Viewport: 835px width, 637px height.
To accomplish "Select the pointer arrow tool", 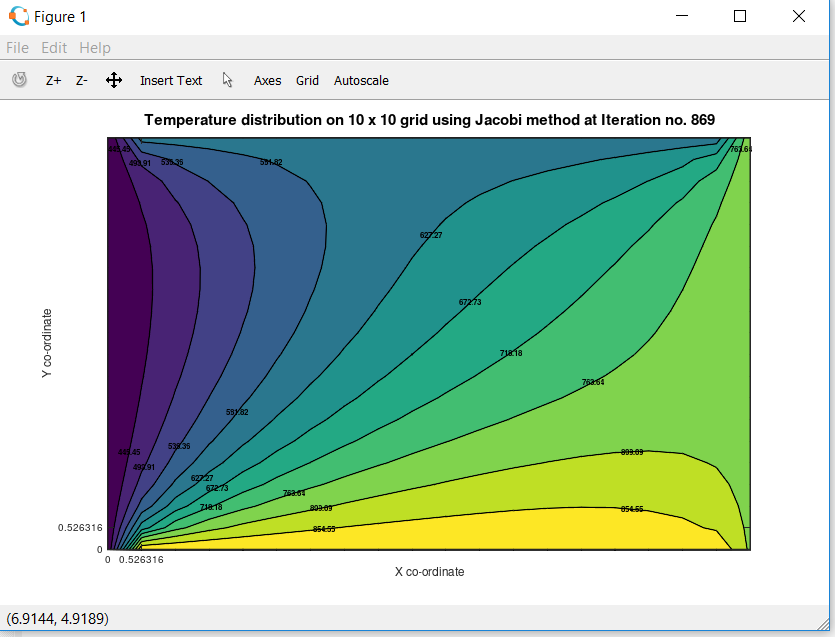I will (227, 80).
